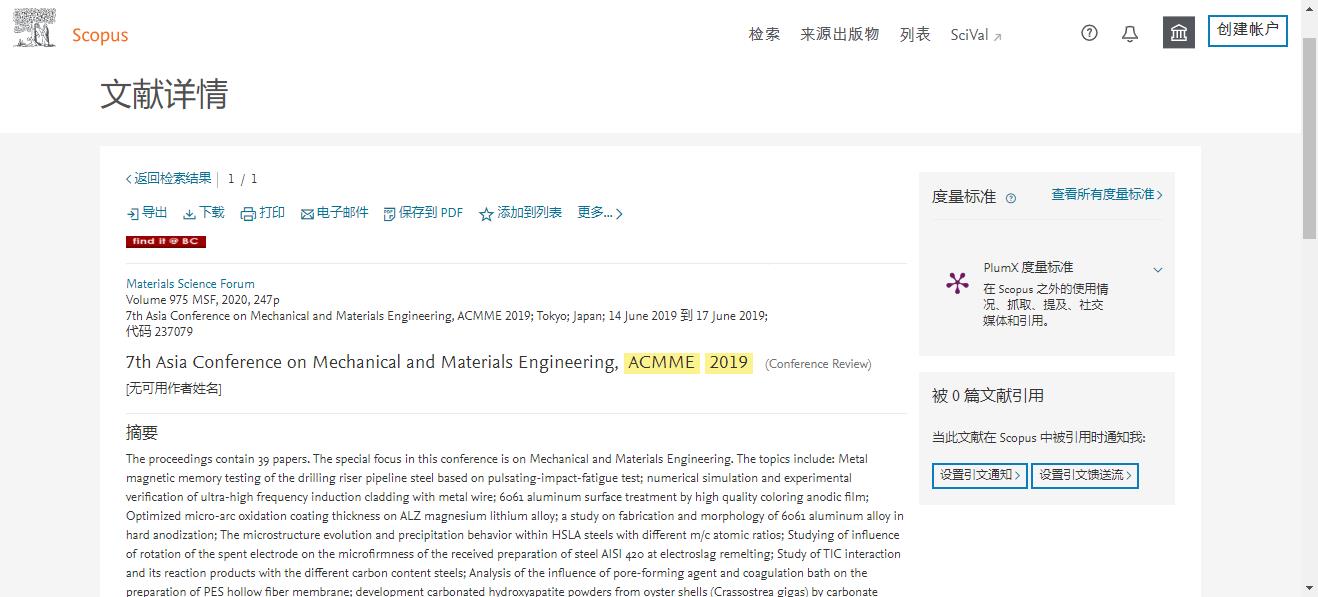1318x597 pixels.
Task: Click the find it @ BC button
Action: point(166,242)
